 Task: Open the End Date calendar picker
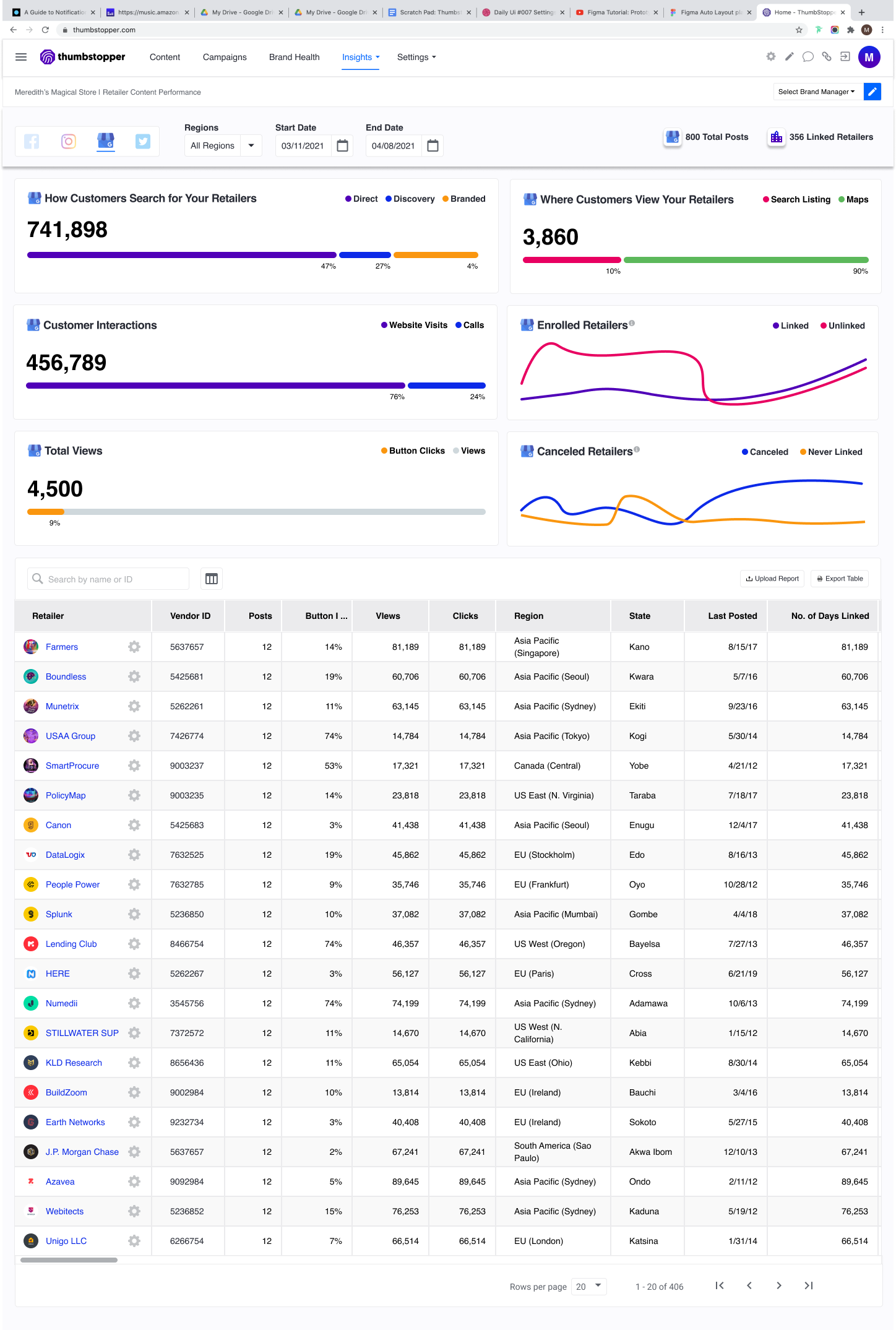click(x=433, y=145)
